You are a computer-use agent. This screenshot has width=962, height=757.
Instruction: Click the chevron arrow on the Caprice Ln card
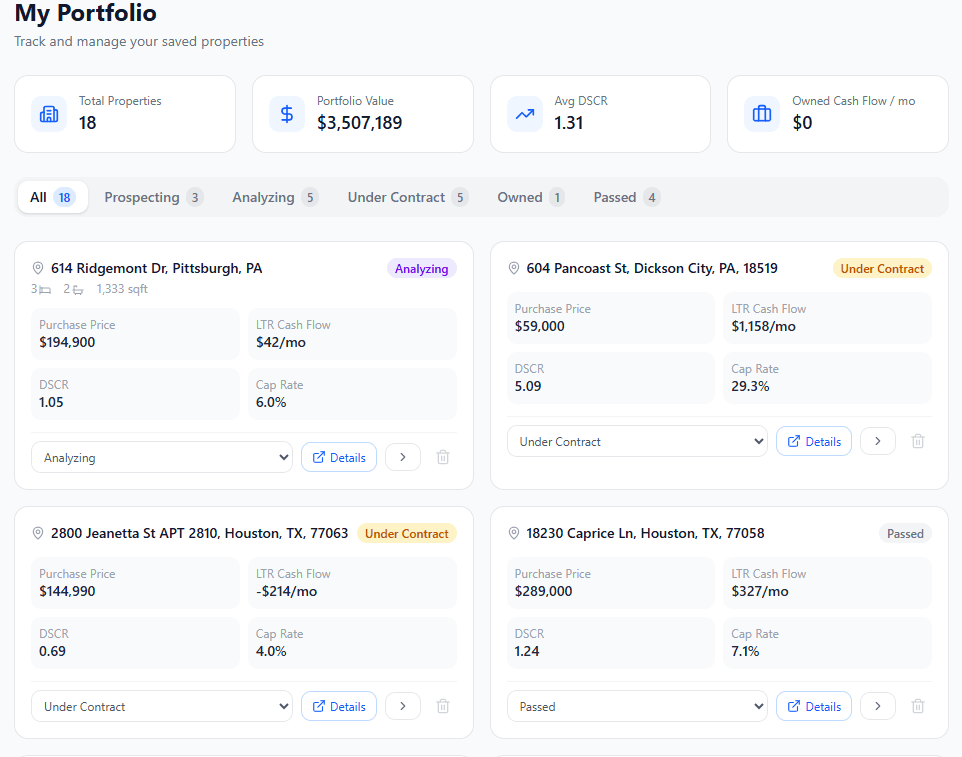pyautogui.click(x=877, y=706)
